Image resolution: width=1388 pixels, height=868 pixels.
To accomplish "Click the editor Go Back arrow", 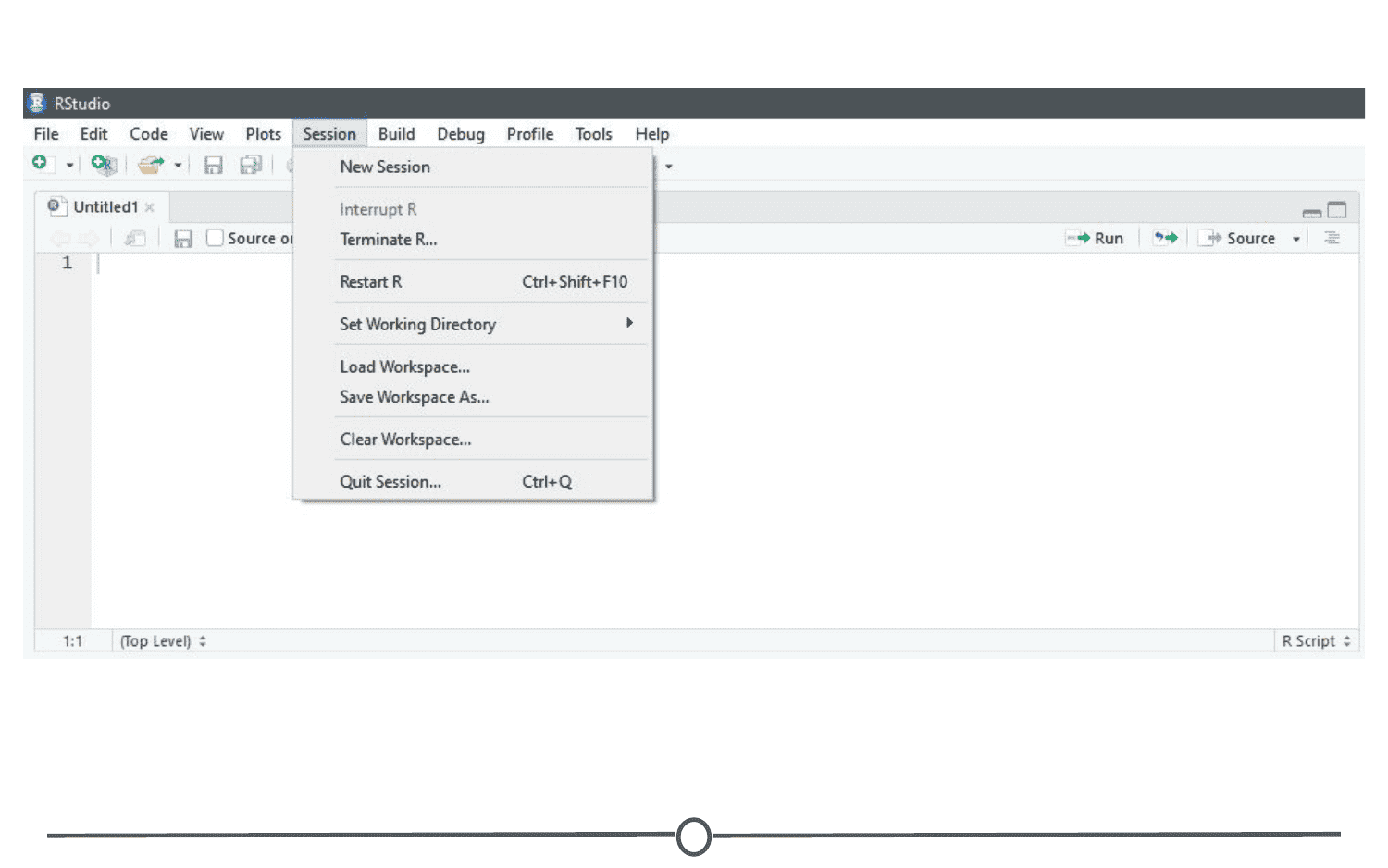I will 60,239.
